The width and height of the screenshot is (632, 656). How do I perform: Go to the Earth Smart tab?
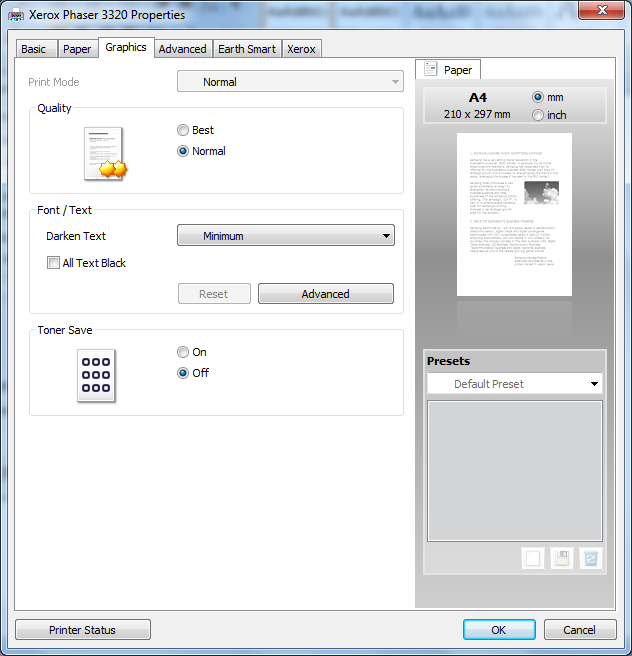coord(247,49)
